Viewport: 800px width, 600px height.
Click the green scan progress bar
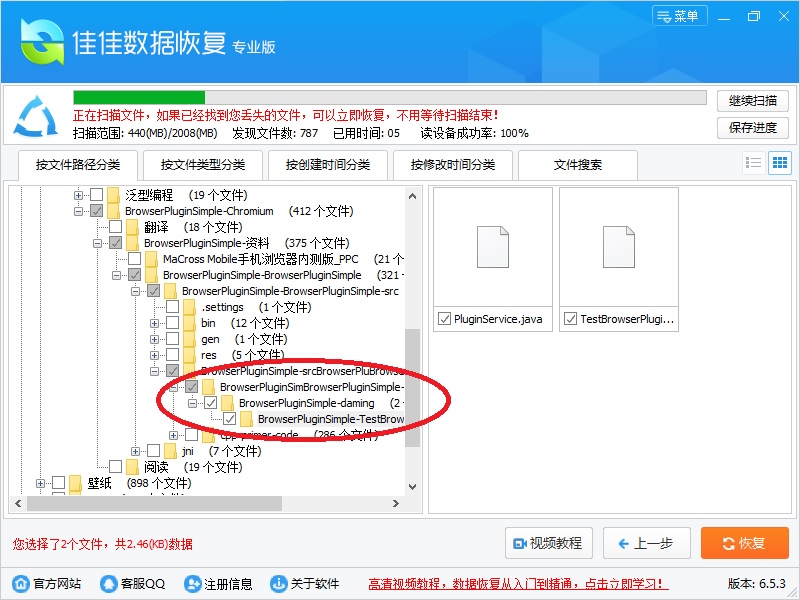(390, 97)
